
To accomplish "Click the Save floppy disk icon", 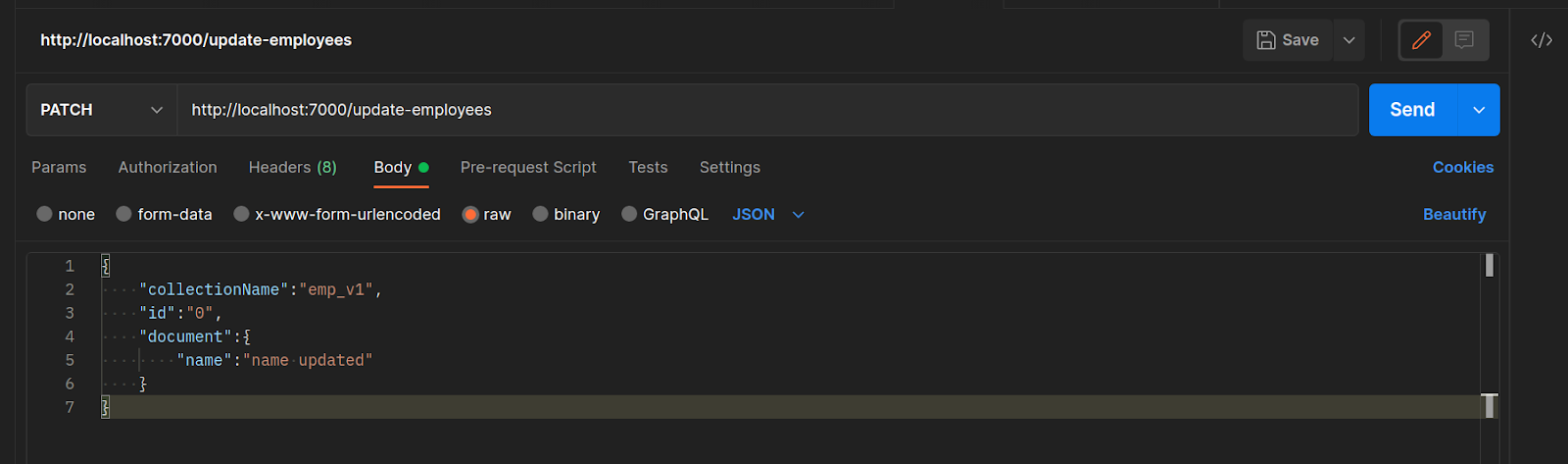I will pos(1266,40).
